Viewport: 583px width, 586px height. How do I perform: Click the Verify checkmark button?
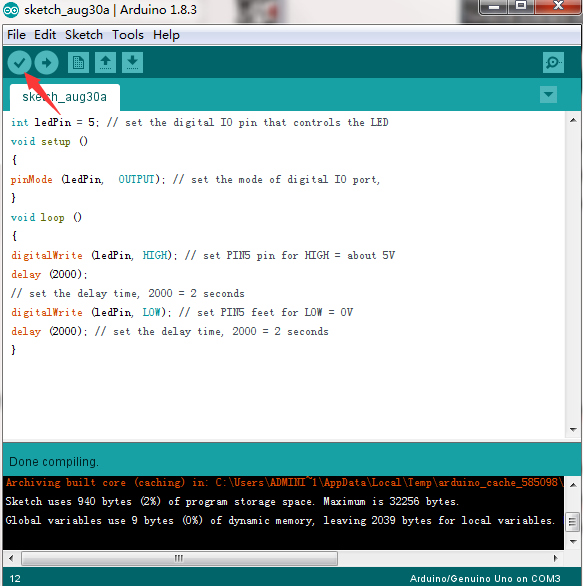point(19,62)
